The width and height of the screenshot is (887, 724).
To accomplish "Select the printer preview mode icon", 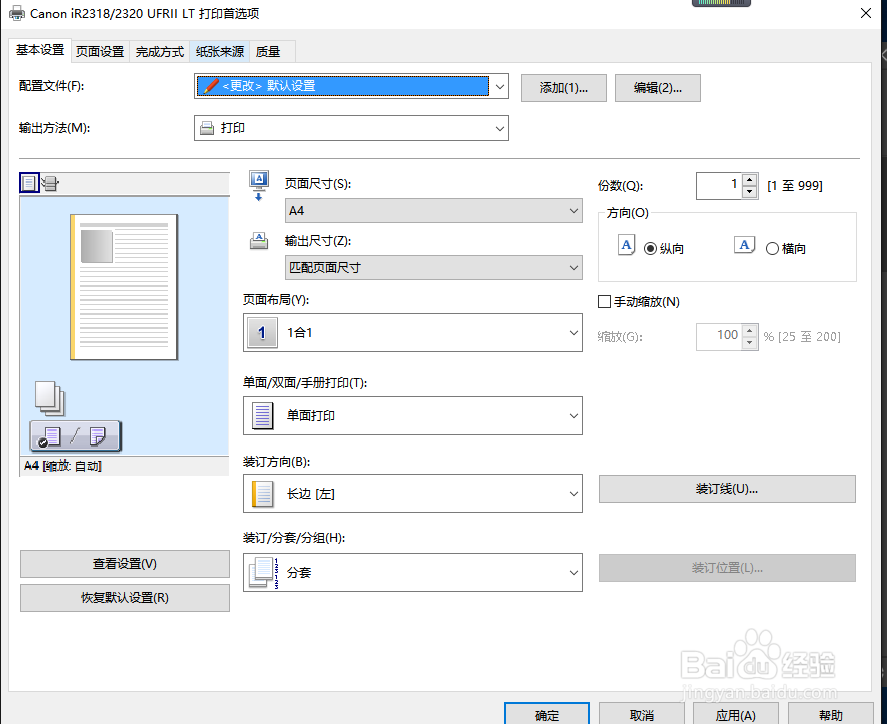I will (x=50, y=183).
